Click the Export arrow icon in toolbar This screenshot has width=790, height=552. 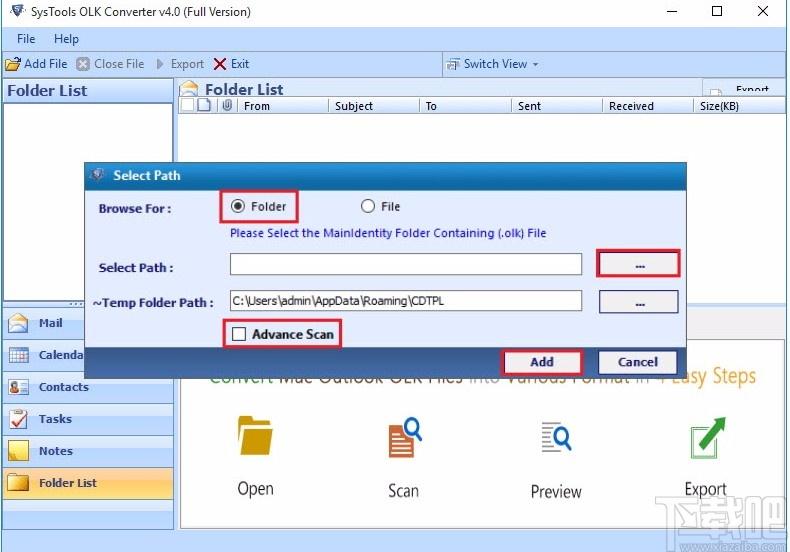click(x=160, y=64)
